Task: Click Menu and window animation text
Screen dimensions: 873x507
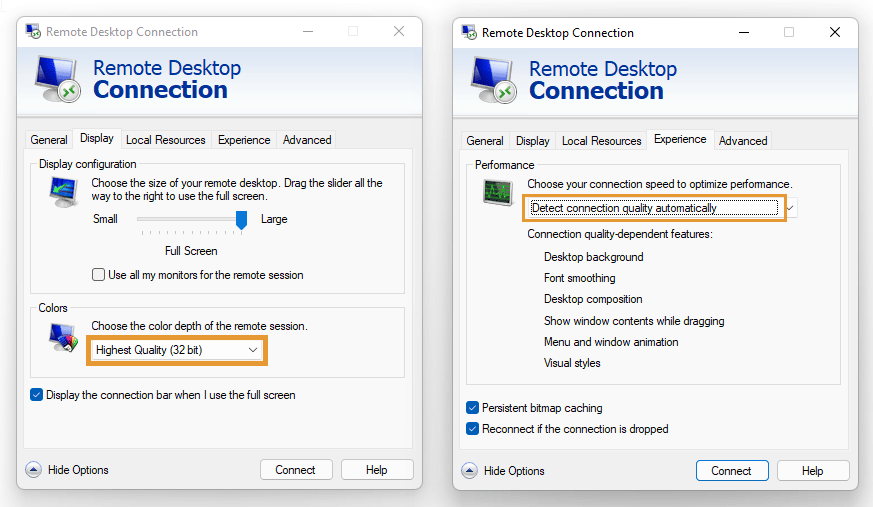Action: click(611, 342)
